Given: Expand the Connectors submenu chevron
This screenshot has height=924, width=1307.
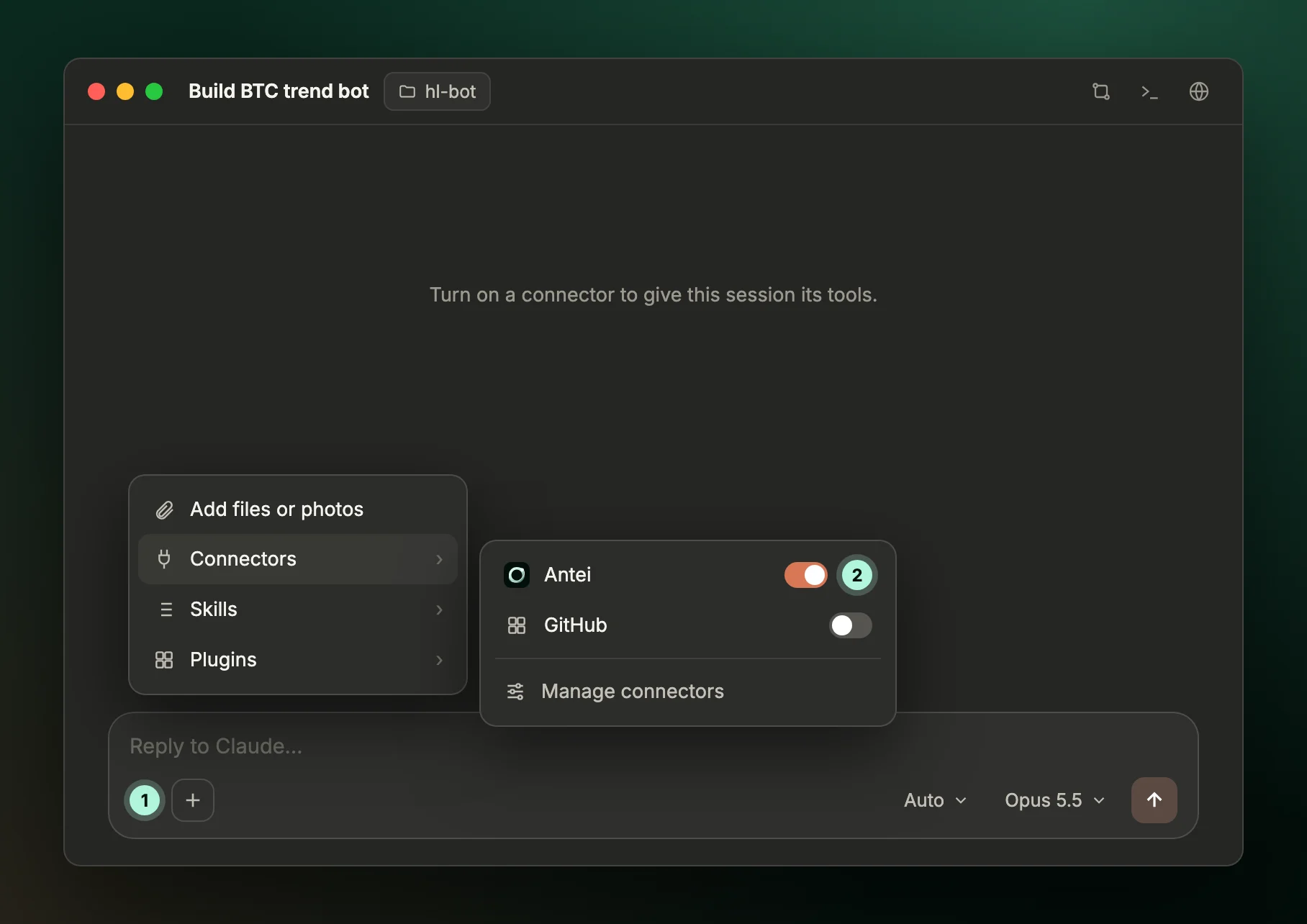Looking at the screenshot, I should pyautogui.click(x=439, y=559).
